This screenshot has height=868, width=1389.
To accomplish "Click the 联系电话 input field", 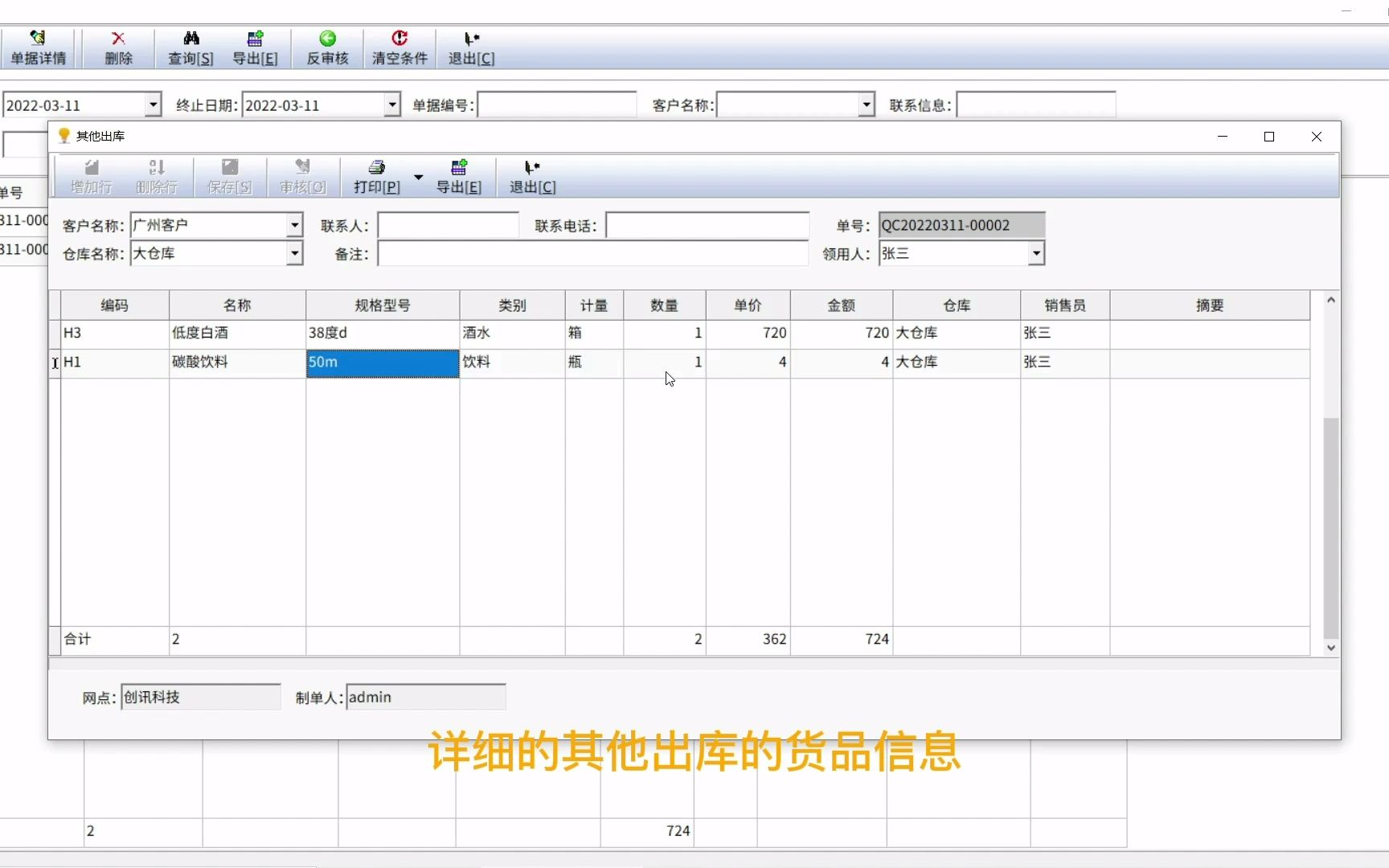I will coord(707,226).
